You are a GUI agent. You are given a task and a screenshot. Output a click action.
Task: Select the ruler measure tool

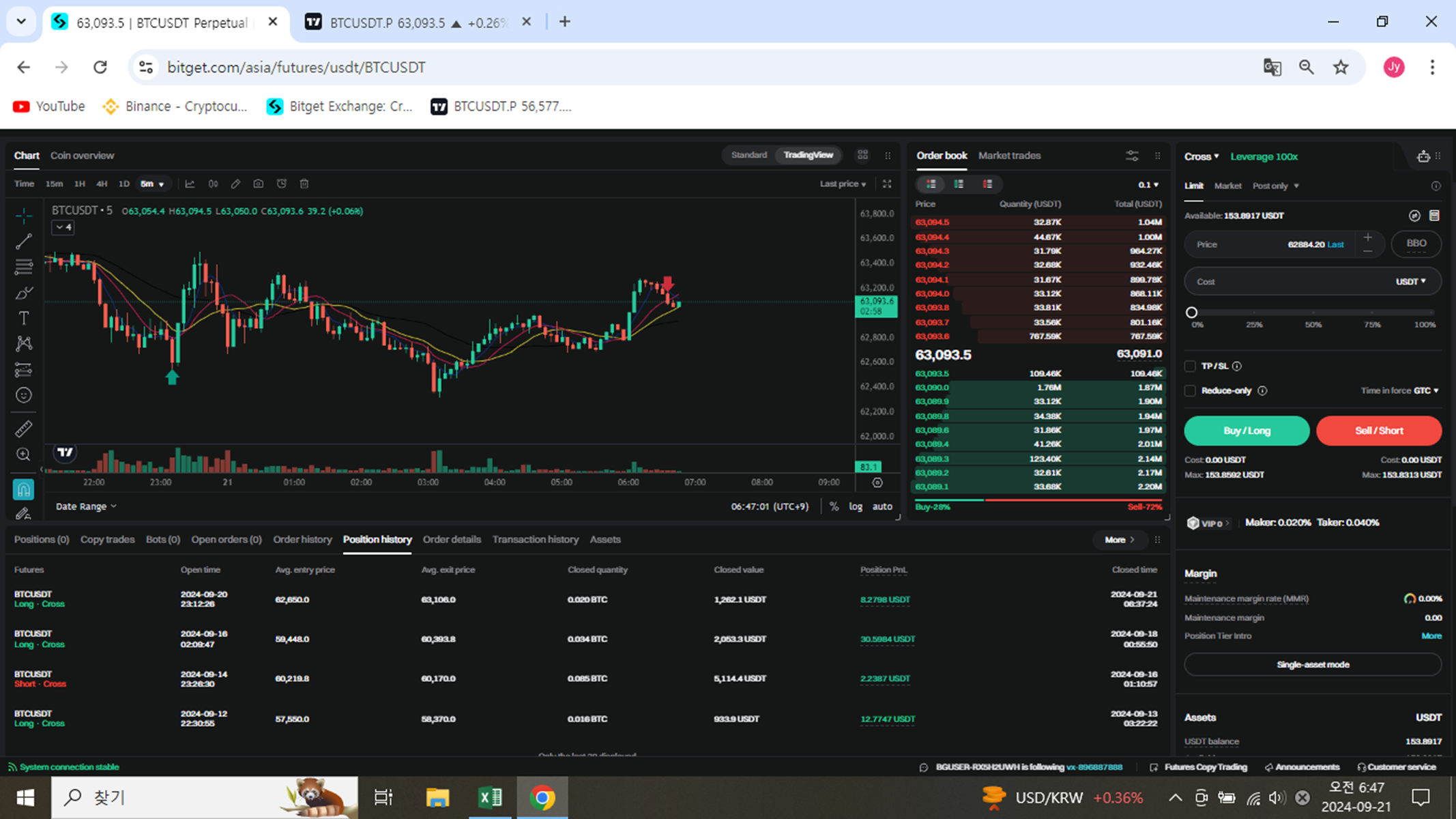point(24,429)
